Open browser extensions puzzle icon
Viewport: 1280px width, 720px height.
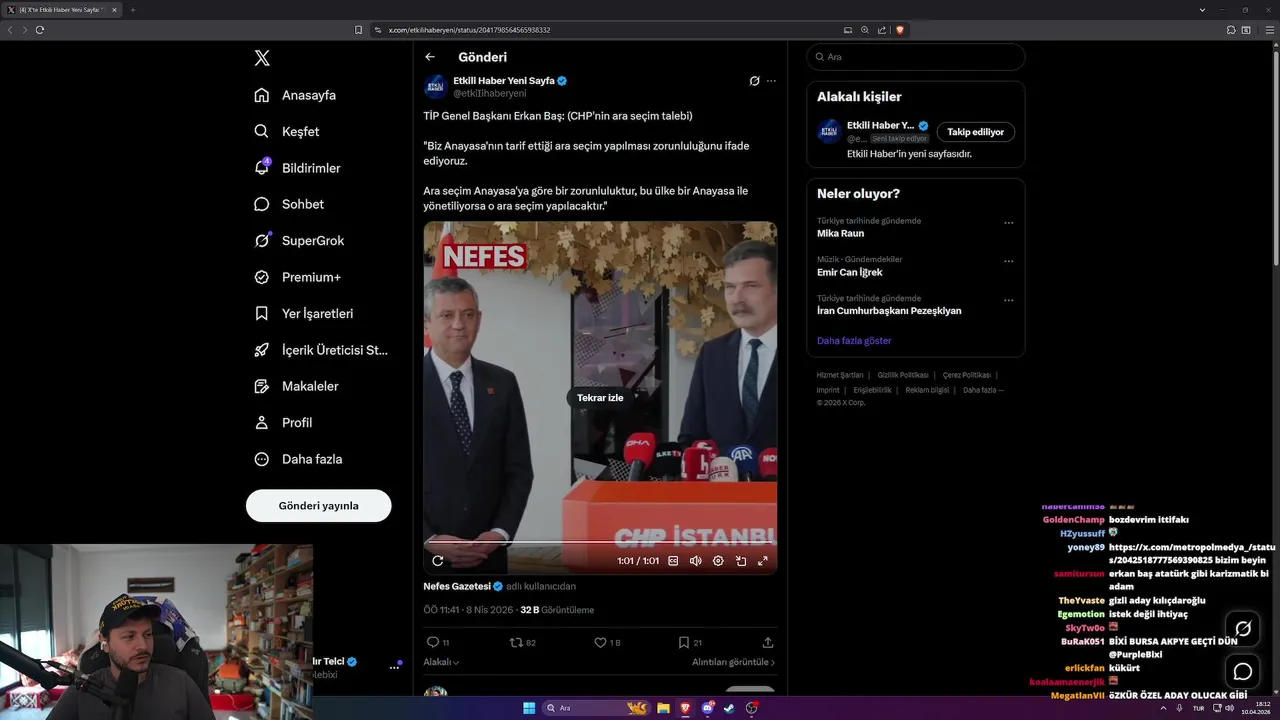point(1229,30)
